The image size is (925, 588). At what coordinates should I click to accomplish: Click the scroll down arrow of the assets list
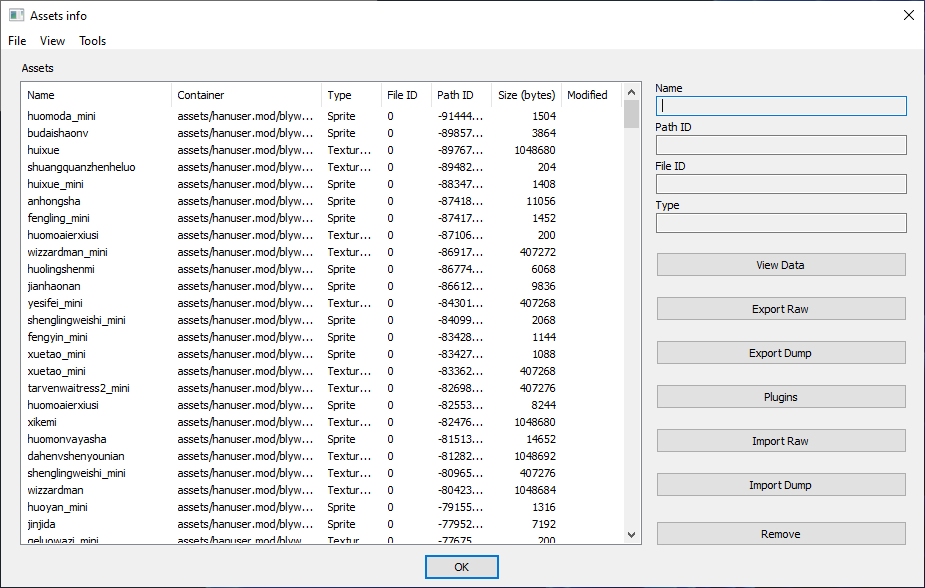[x=631, y=535]
